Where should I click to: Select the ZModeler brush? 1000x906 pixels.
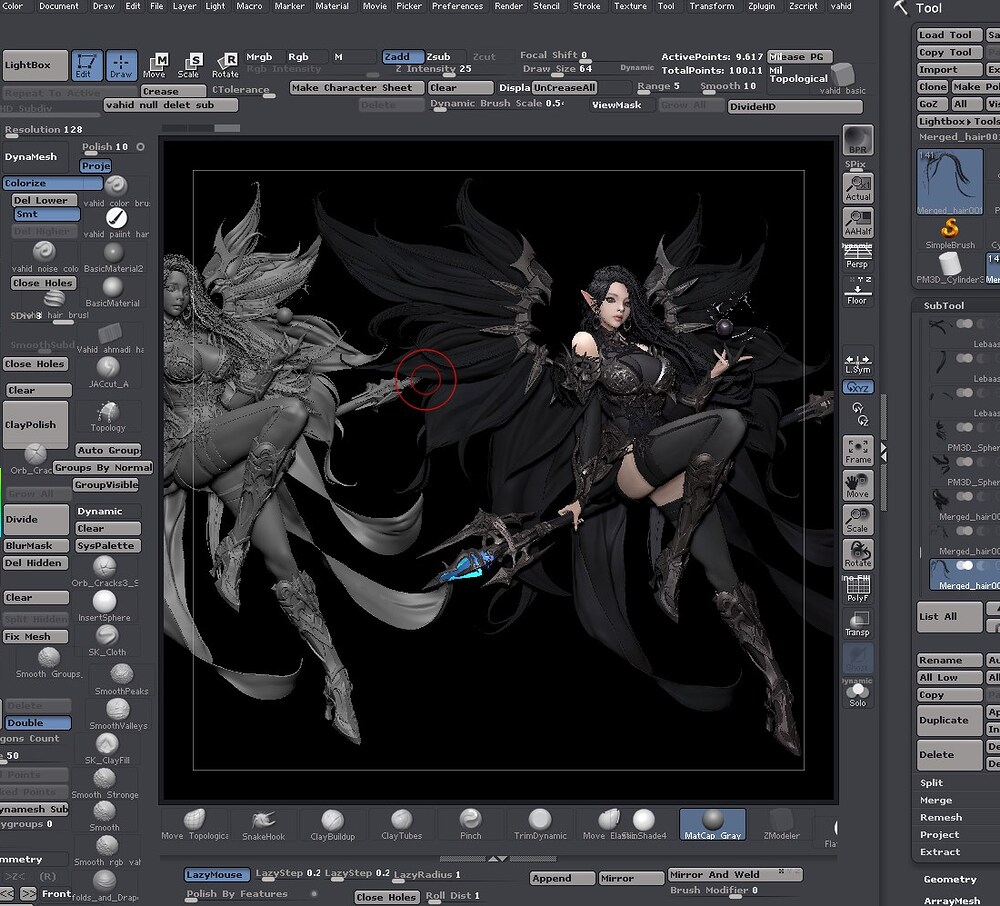click(x=781, y=825)
